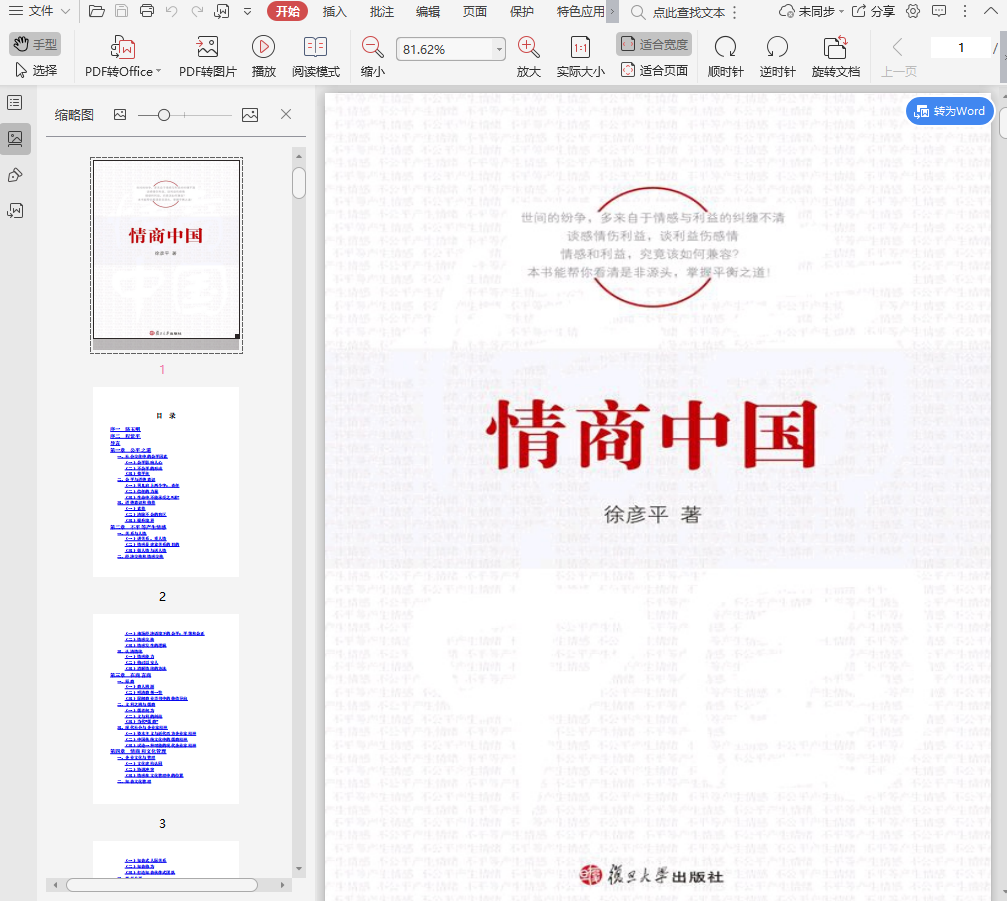Collapse the ribbon with the up arrow
The height and width of the screenshot is (901, 1007).
tap(991, 12)
